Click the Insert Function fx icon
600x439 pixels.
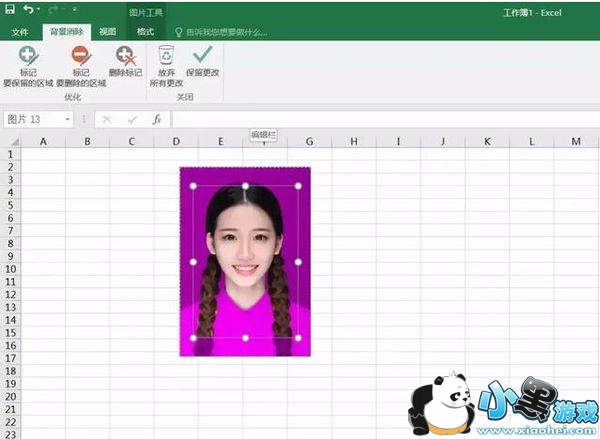pyautogui.click(x=157, y=120)
